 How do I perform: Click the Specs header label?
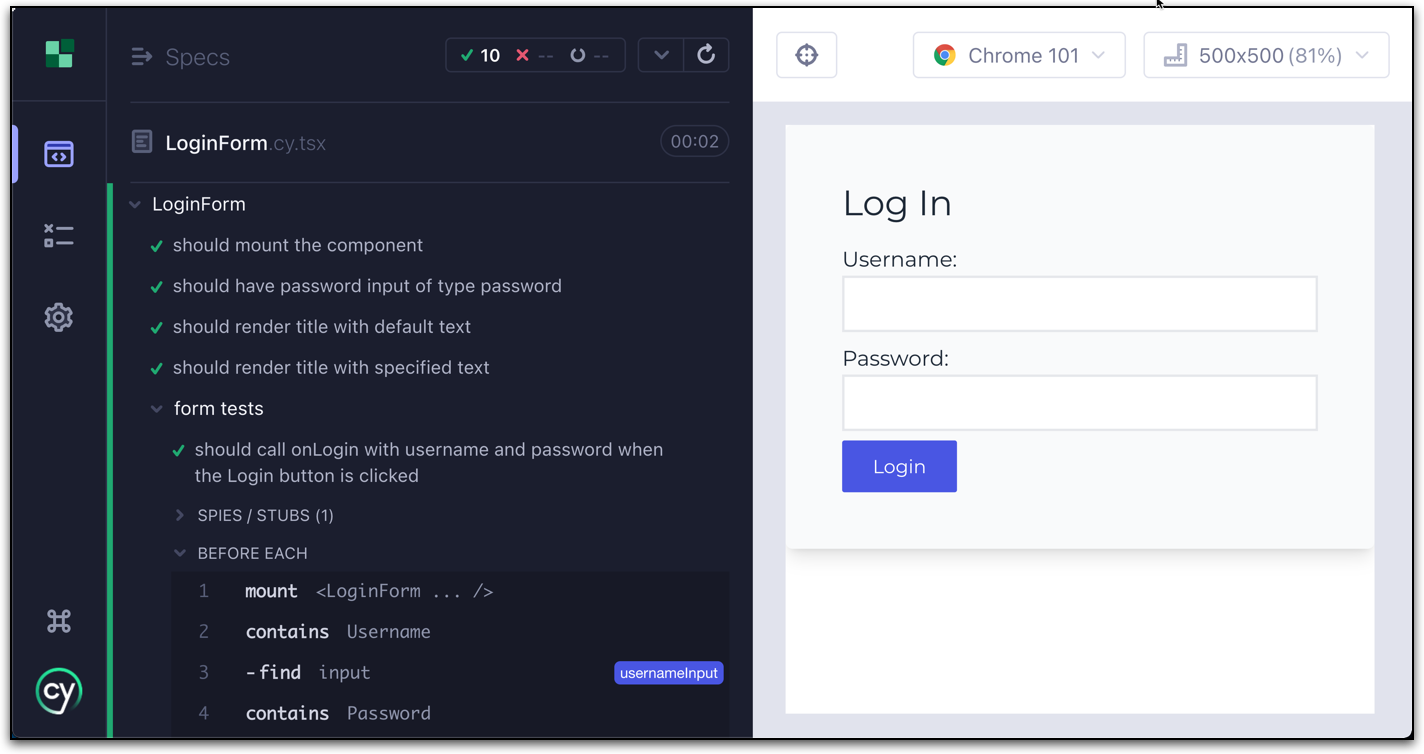[197, 57]
